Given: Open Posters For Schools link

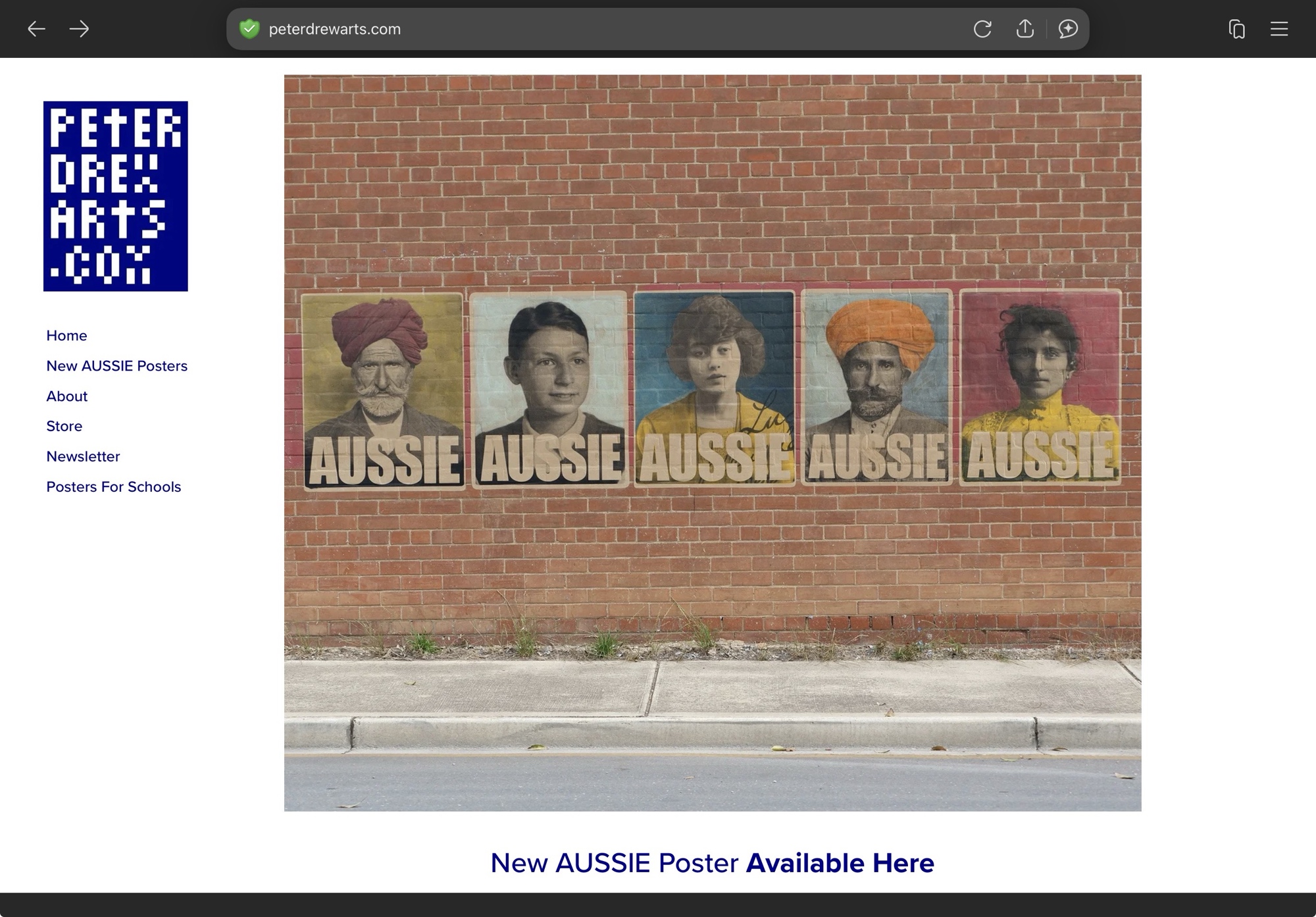Looking at the screenshot, I should tap(113, 487).
